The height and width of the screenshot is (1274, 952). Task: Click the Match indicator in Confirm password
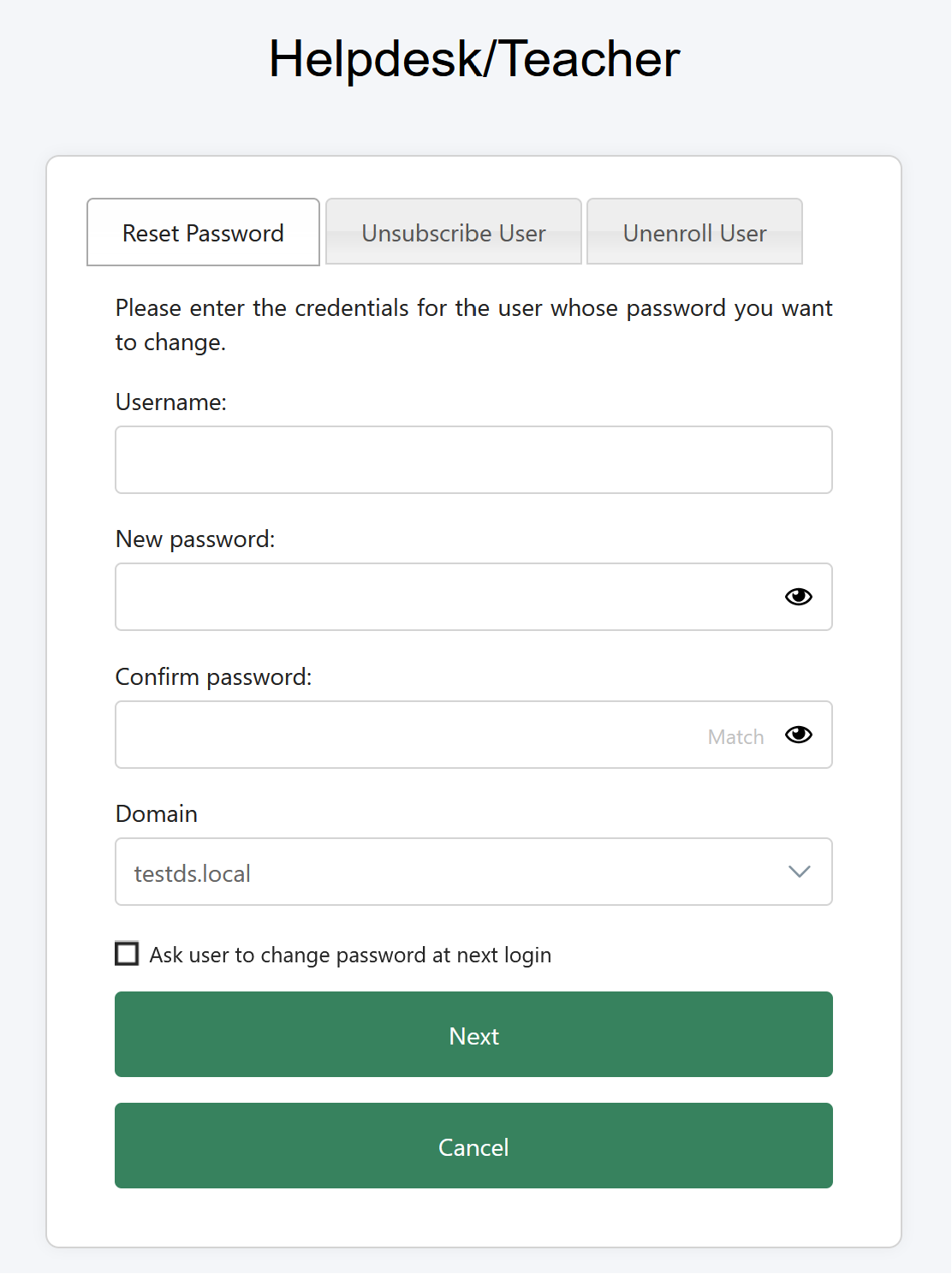(x=735, y=737)
